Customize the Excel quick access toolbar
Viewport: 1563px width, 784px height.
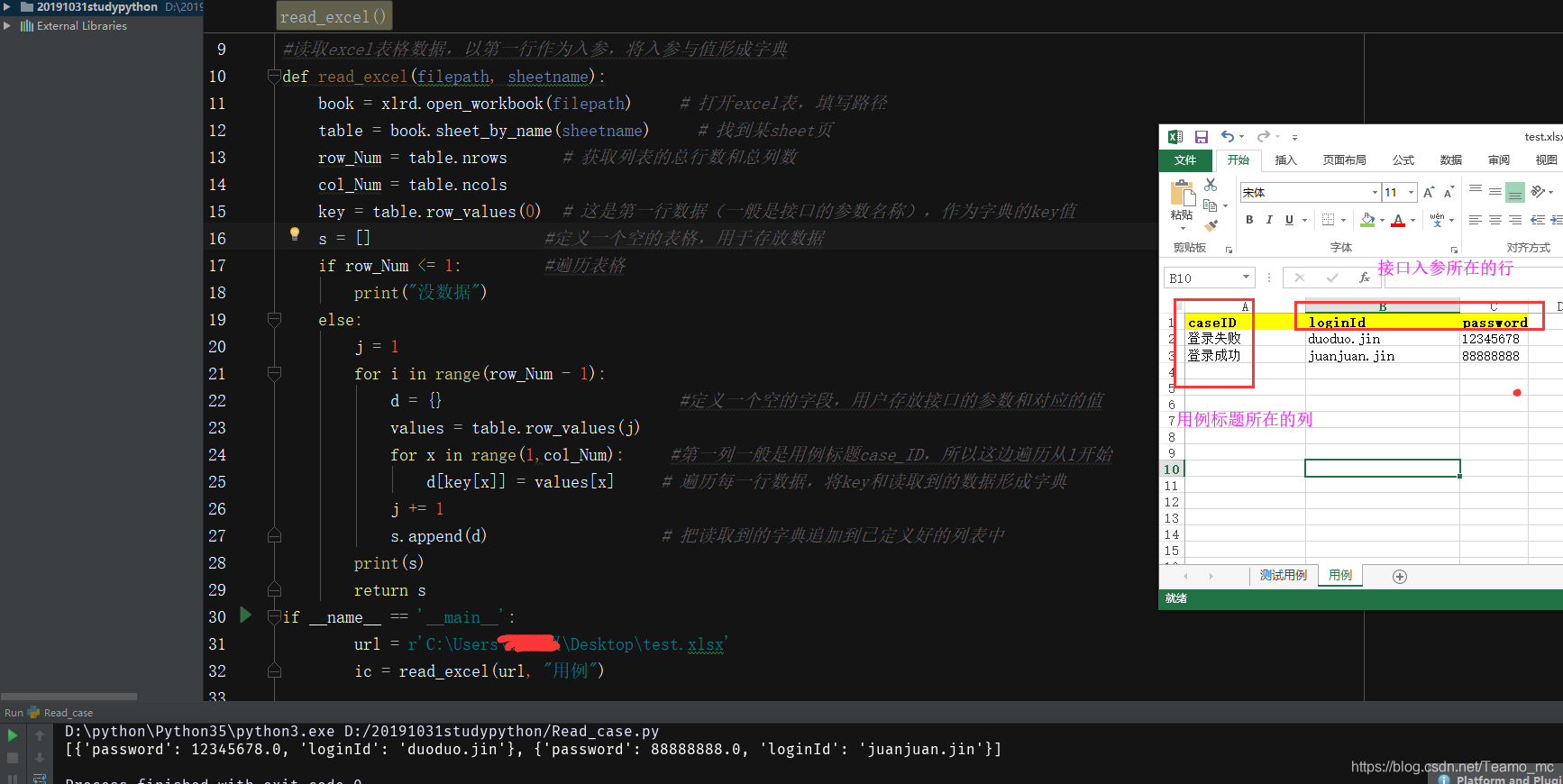pyautogui.click(x=1294, y=138)
